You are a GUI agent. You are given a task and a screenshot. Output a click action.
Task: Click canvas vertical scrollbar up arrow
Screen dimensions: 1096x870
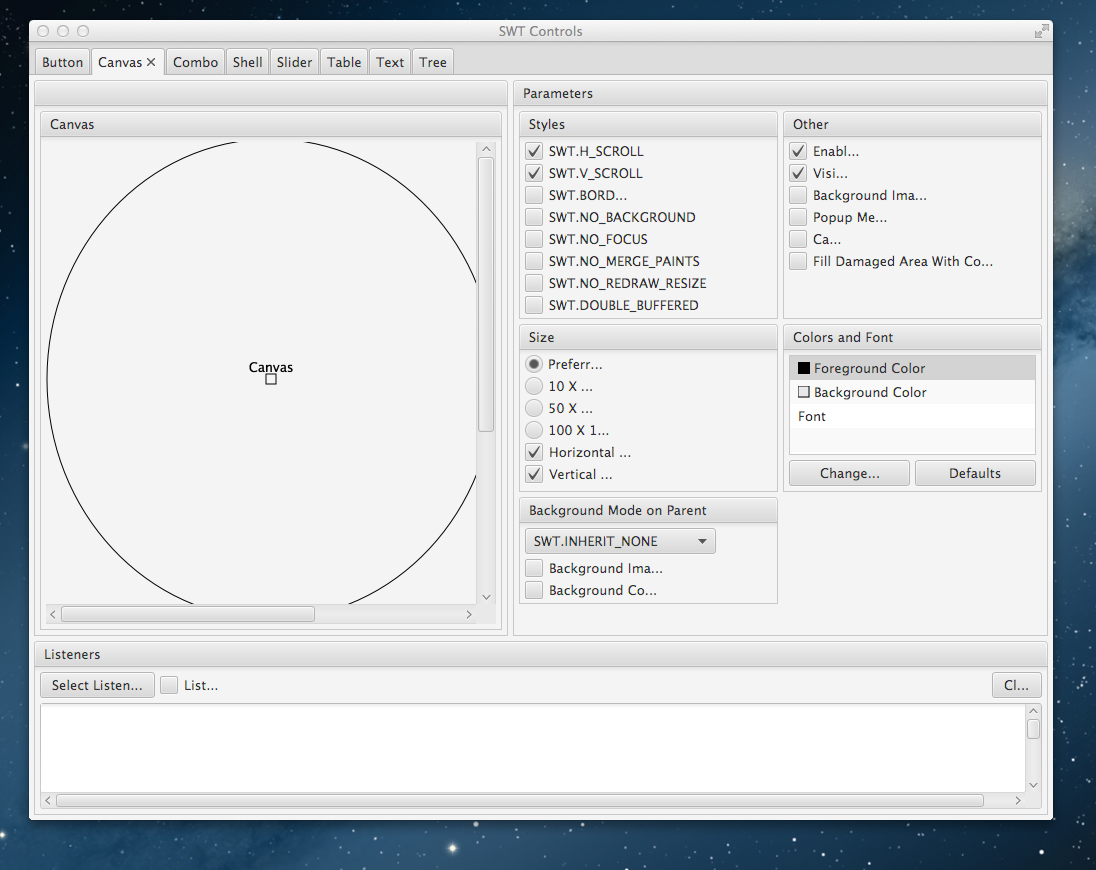(486, 149)
